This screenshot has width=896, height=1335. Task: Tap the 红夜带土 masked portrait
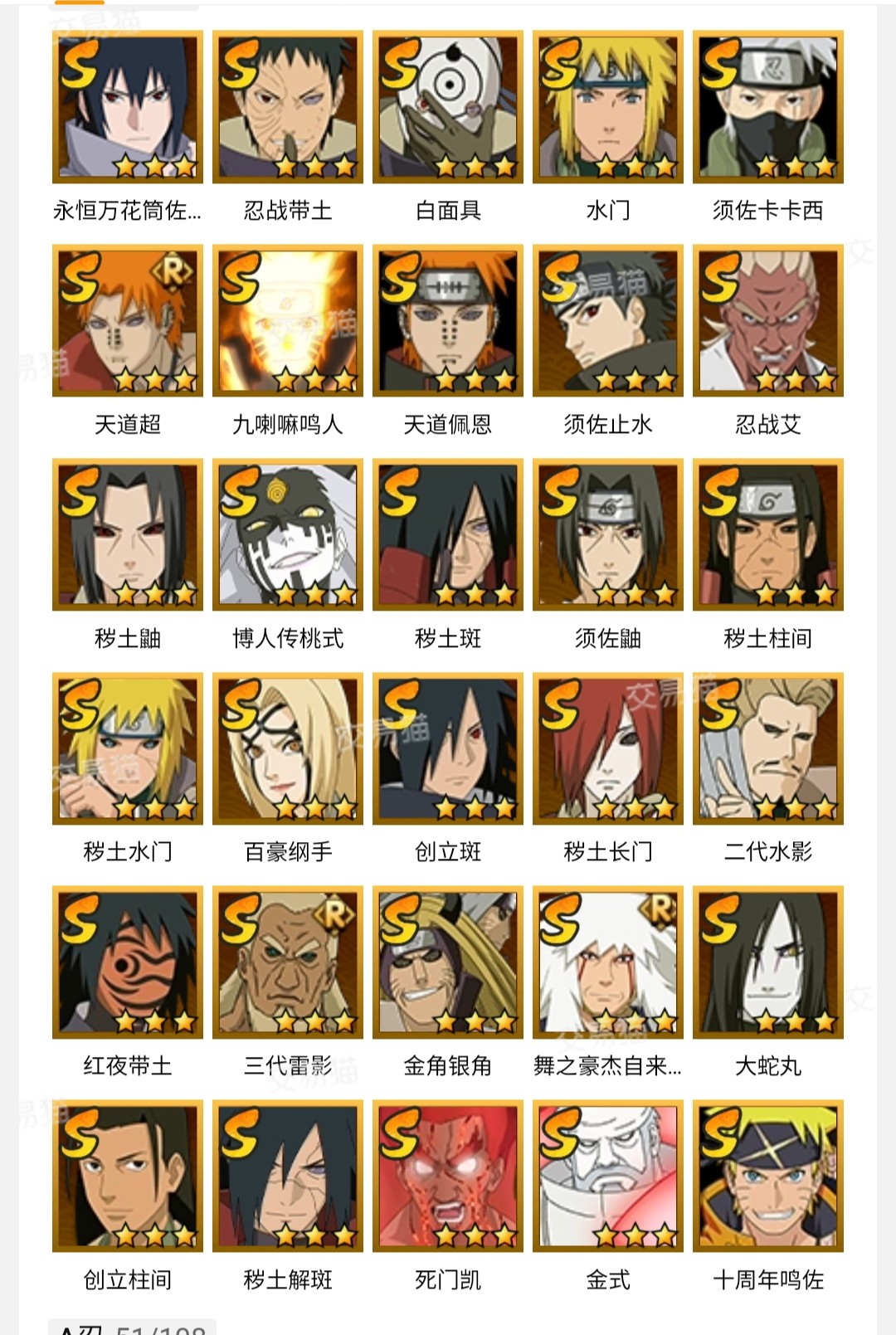click(128, 962)
